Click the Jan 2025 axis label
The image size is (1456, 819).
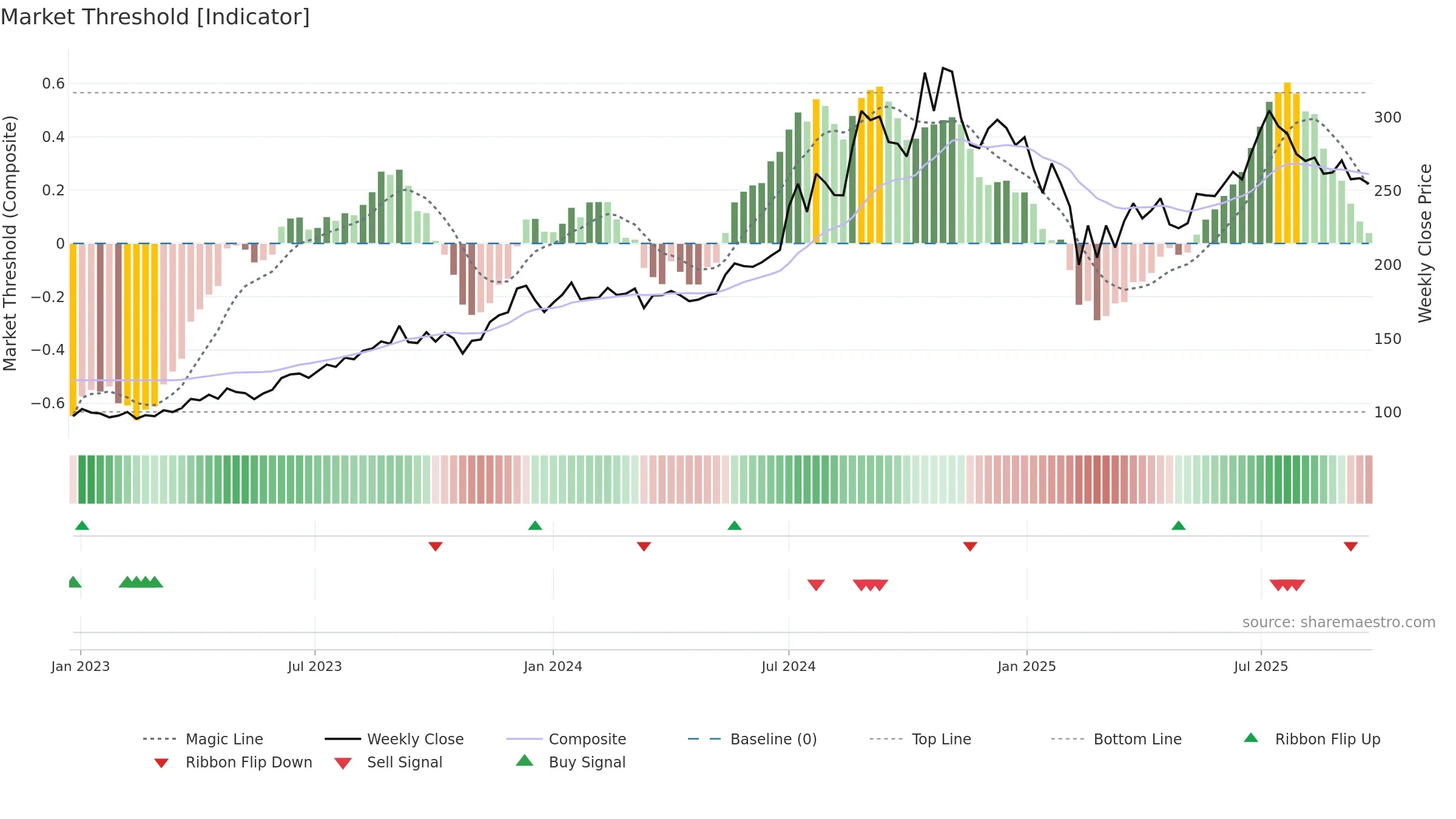tap(1026, 667)
